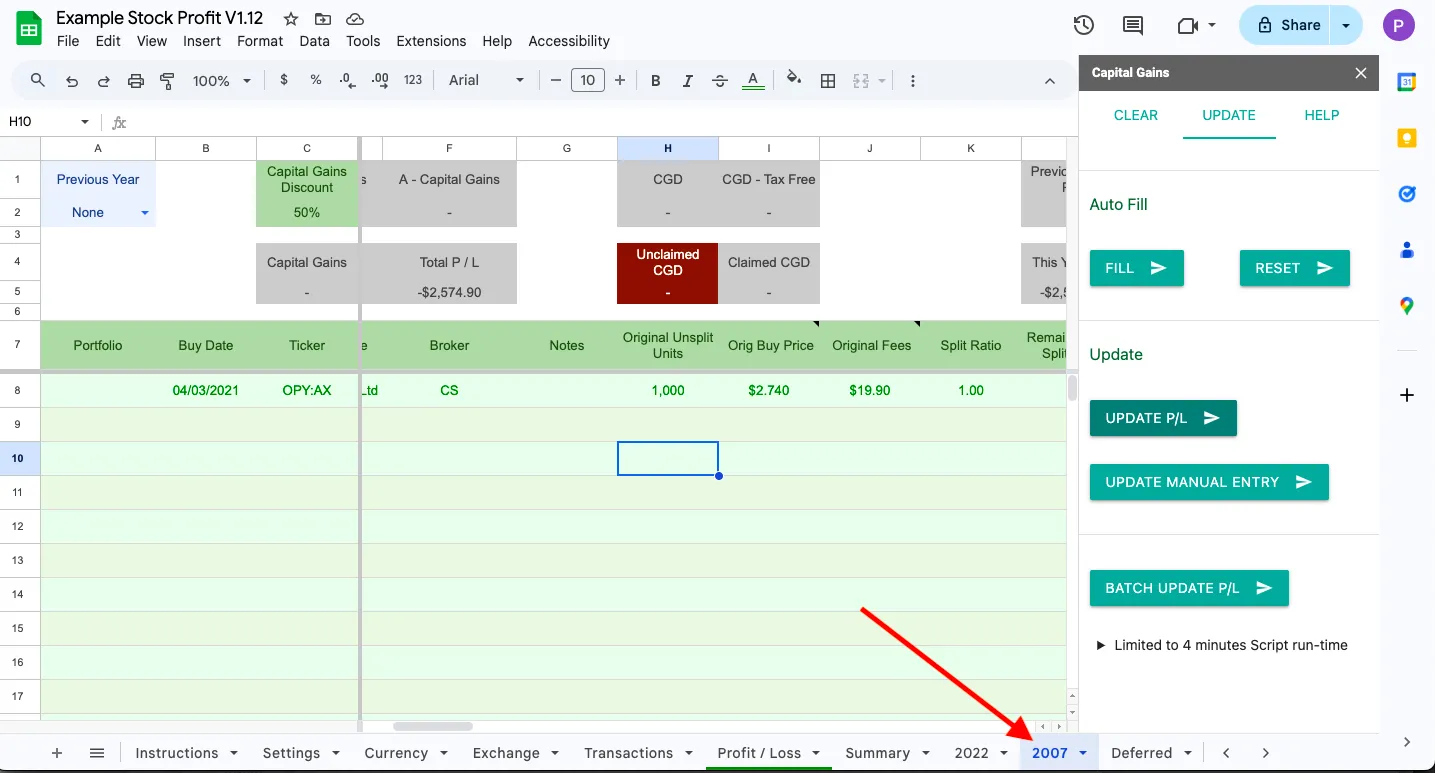Star the Example Stock Profit document
This screenshot has height=773, width=1435.
coord(291,19)
